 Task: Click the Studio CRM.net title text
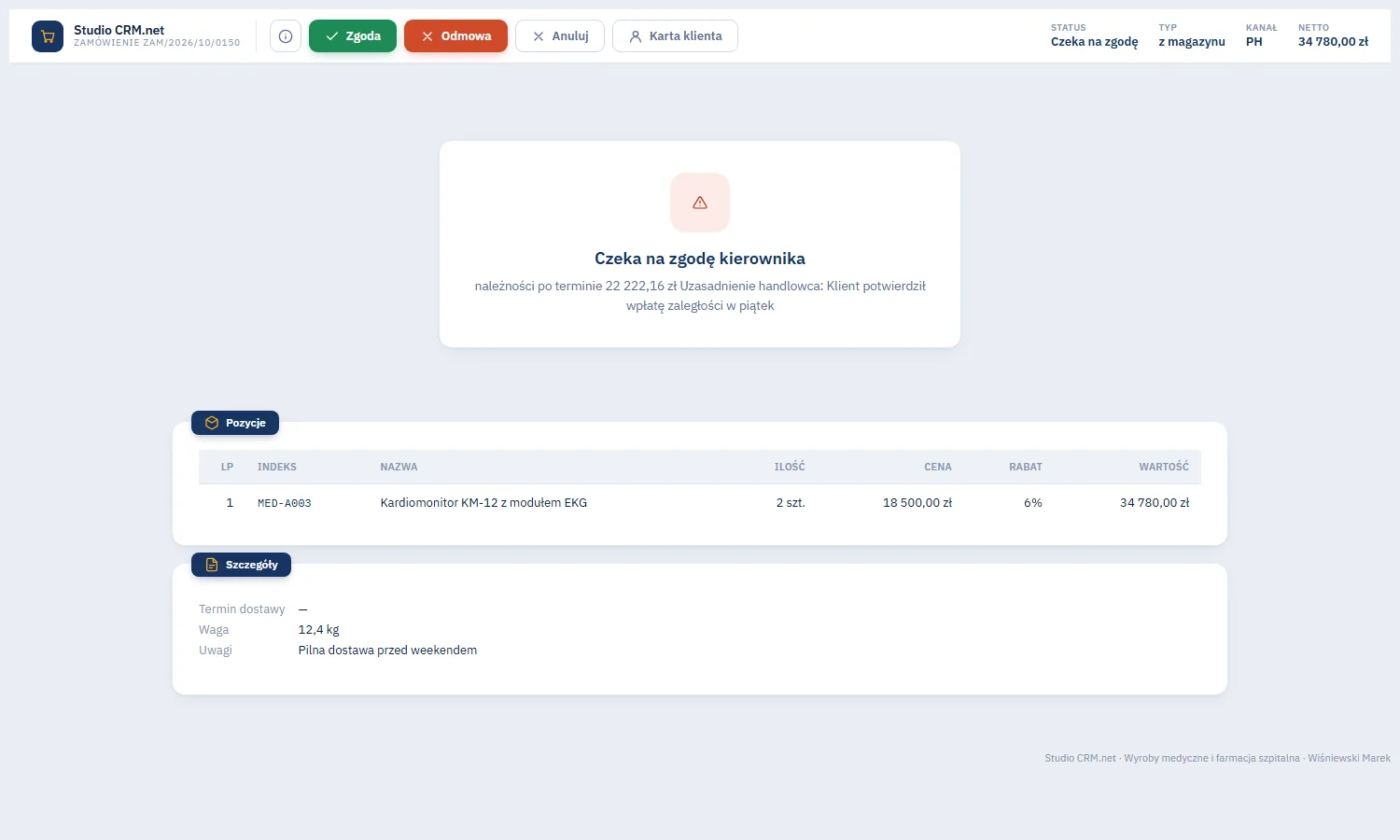tap(119, 30)
